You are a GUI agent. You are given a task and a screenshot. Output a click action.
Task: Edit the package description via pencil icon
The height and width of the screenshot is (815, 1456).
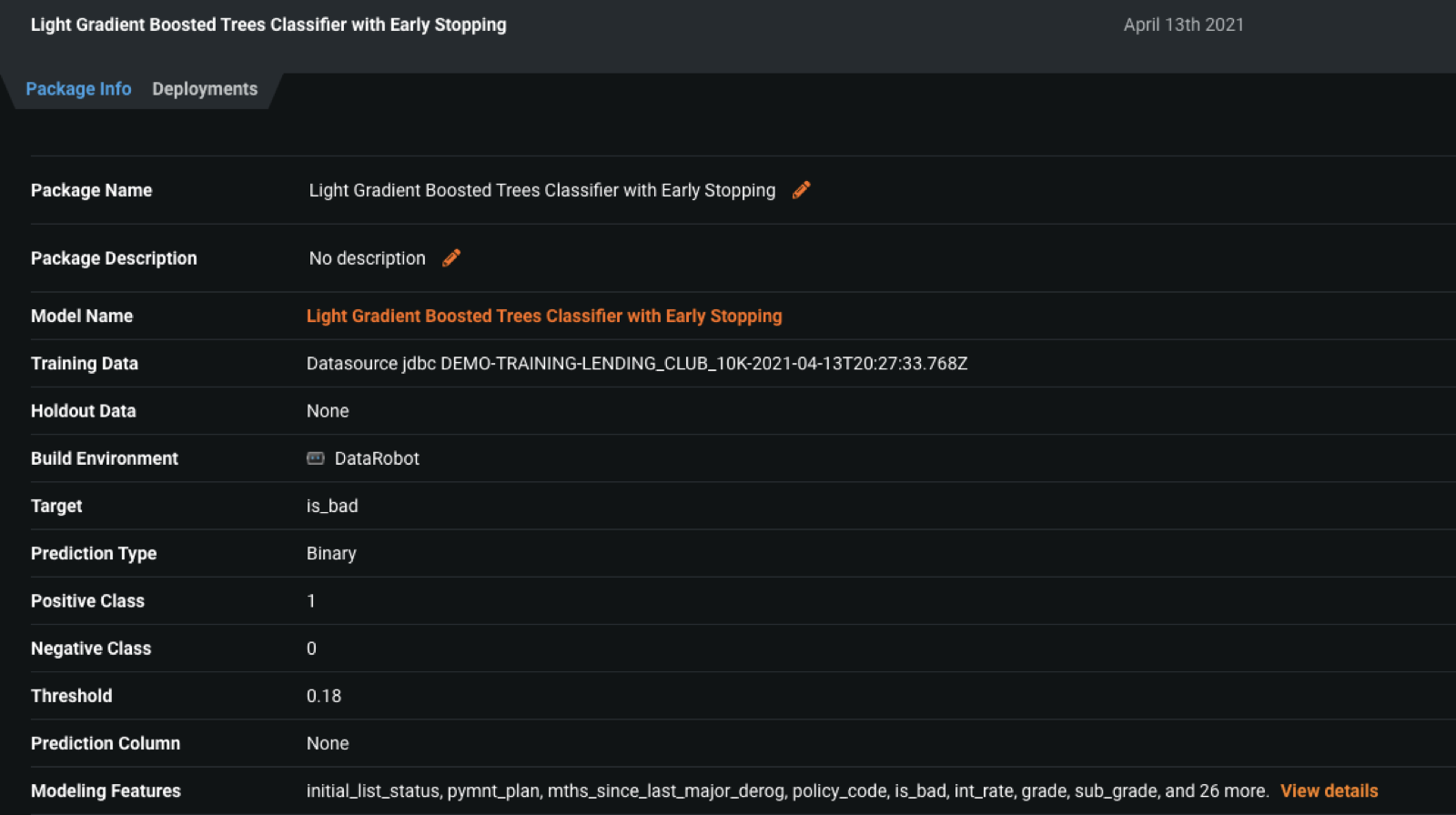click(451, 258)
